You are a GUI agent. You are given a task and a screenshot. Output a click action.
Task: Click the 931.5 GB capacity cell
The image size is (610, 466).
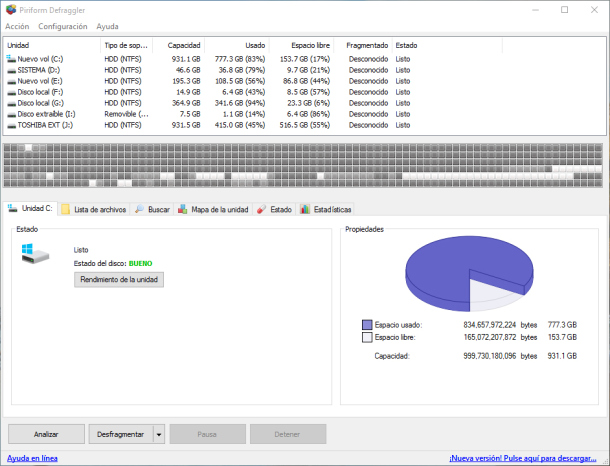[186, 125]
